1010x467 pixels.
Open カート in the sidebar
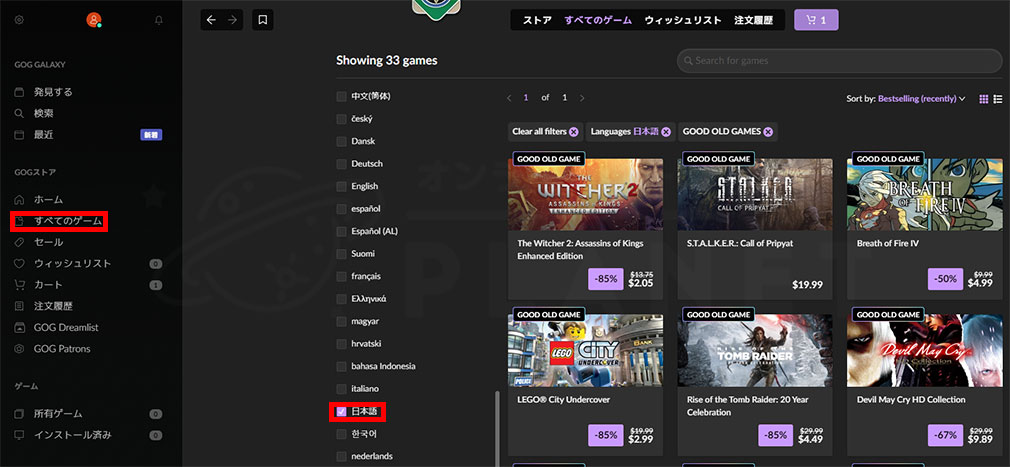pos(48,285)
